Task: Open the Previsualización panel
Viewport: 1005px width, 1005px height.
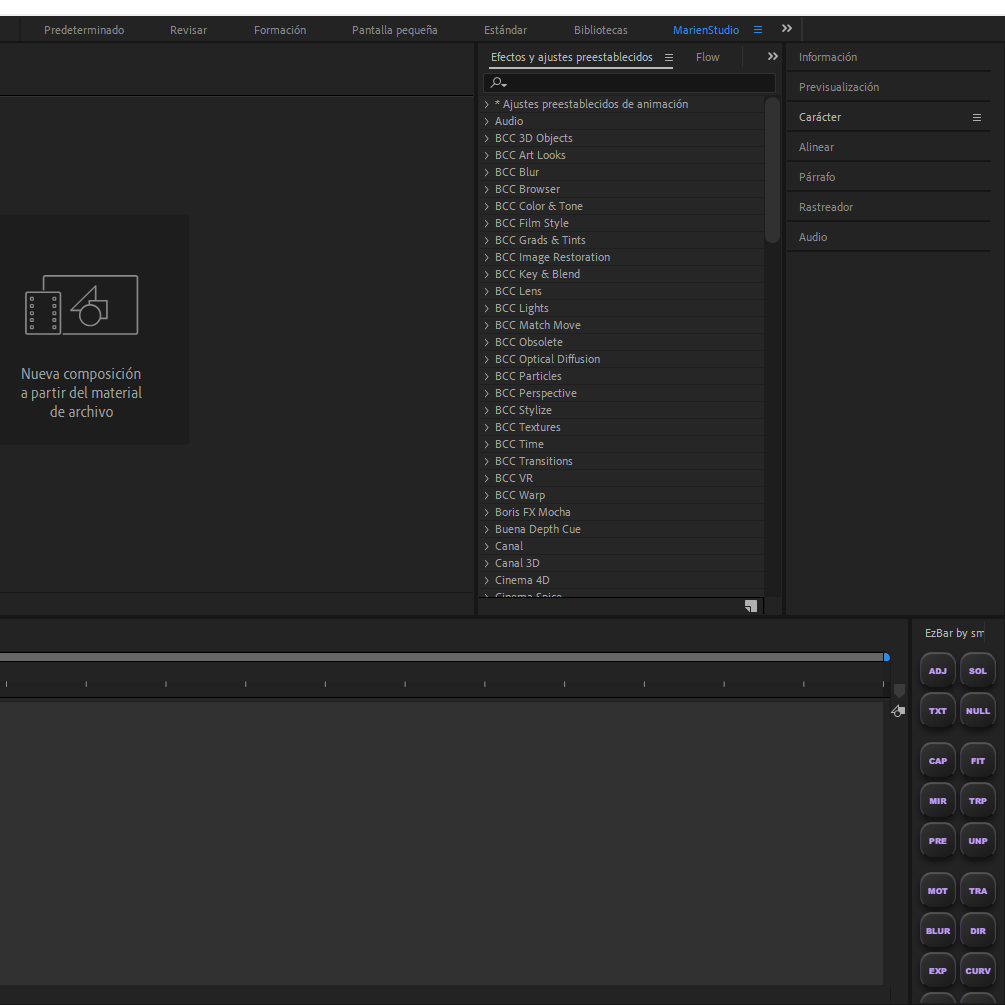Action: coord(838,87)
